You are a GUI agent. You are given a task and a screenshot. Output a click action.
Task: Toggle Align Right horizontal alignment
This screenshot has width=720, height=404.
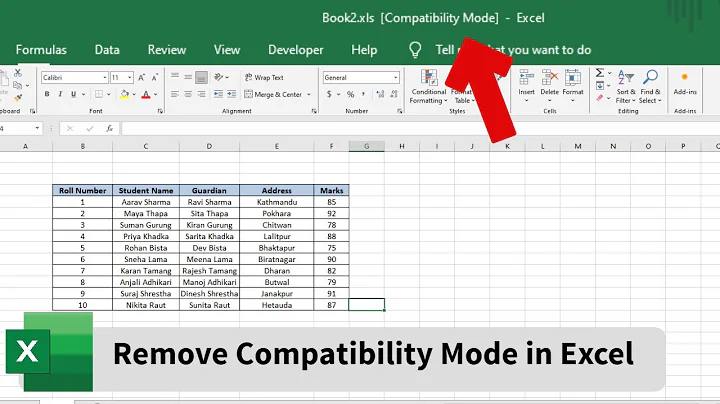click(201, 94)
